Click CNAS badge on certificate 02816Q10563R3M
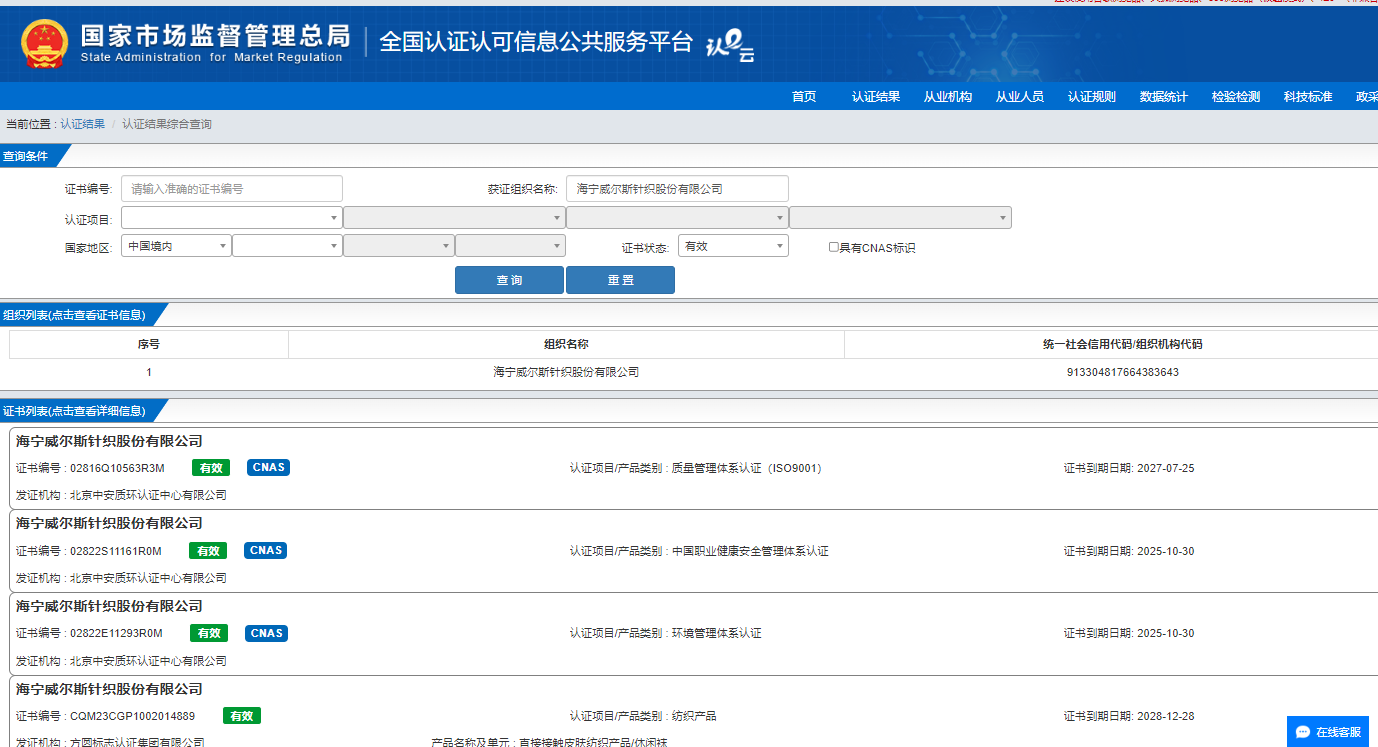Screen dimensions: 1378x747 click(x=268, y=467)
